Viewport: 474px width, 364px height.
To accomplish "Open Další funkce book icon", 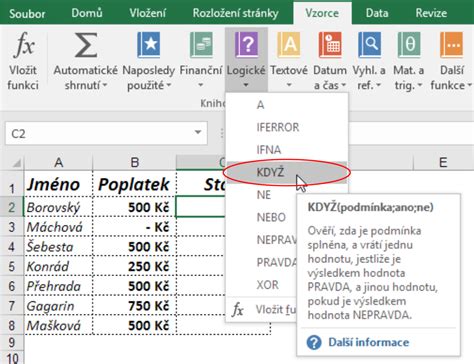I will 452,45.
